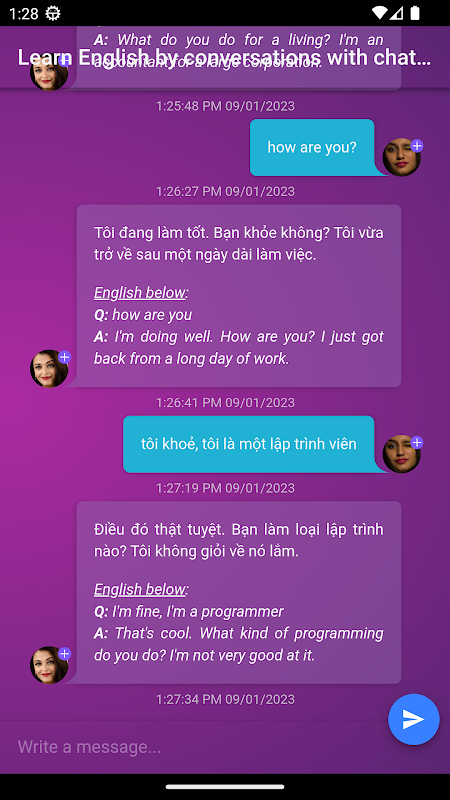Tap the settings gear in status bar

pos(53,13)
